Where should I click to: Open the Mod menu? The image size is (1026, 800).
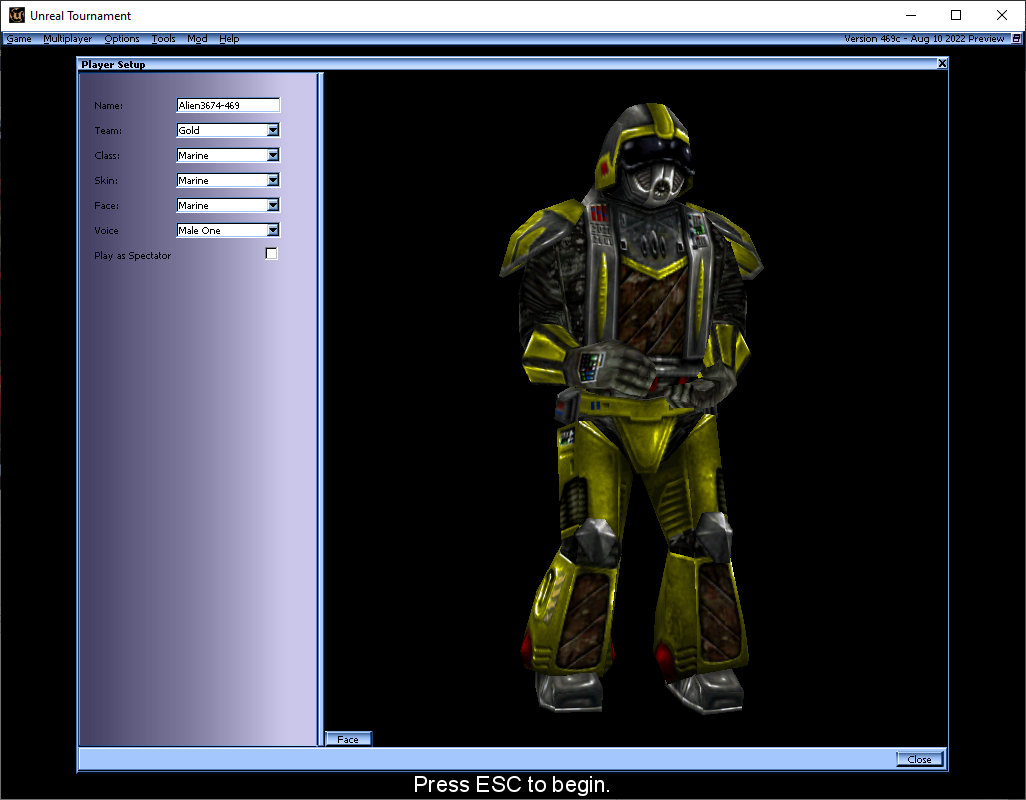197,39
